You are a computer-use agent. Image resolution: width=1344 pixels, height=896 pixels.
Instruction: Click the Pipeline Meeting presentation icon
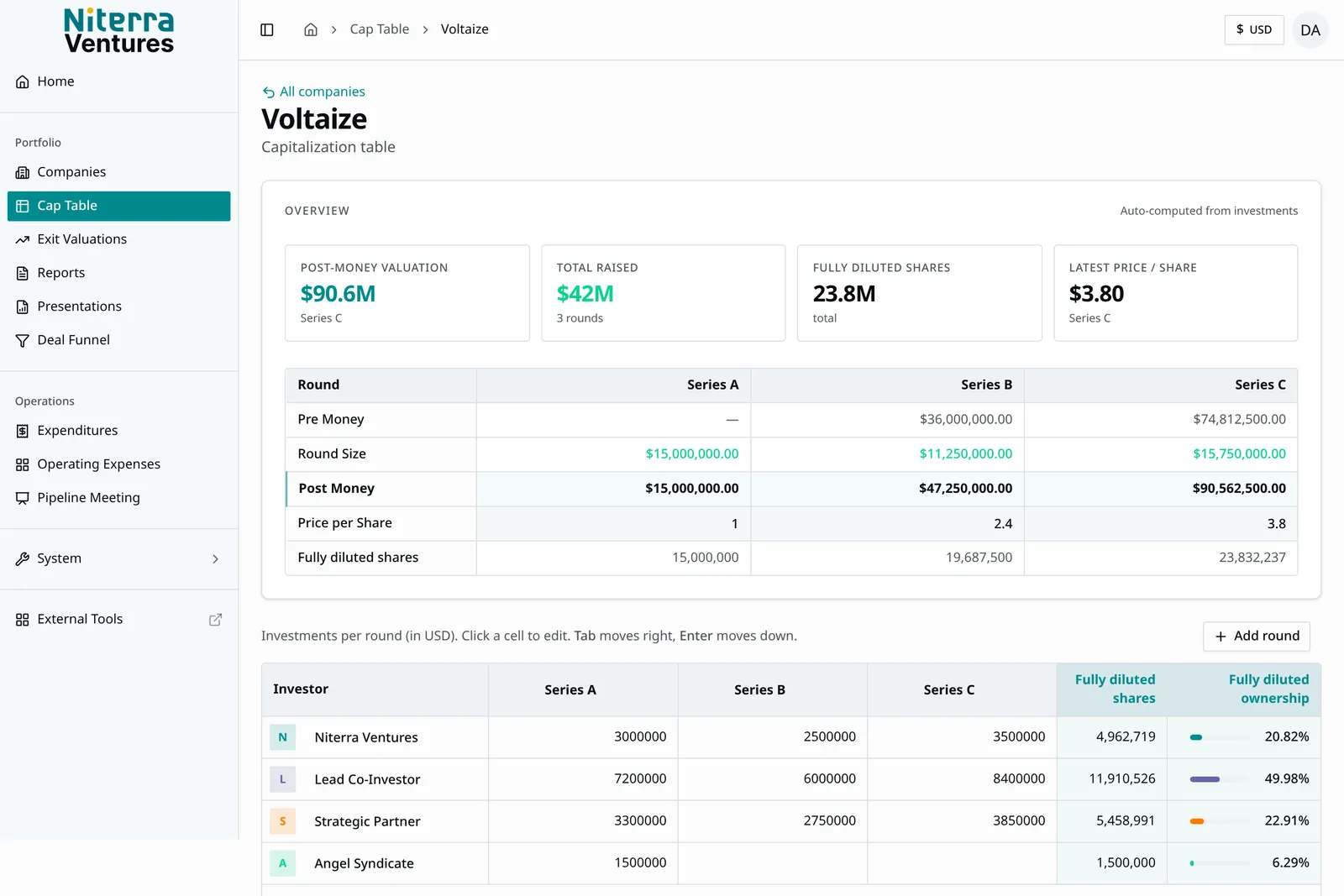coord(23,498)
